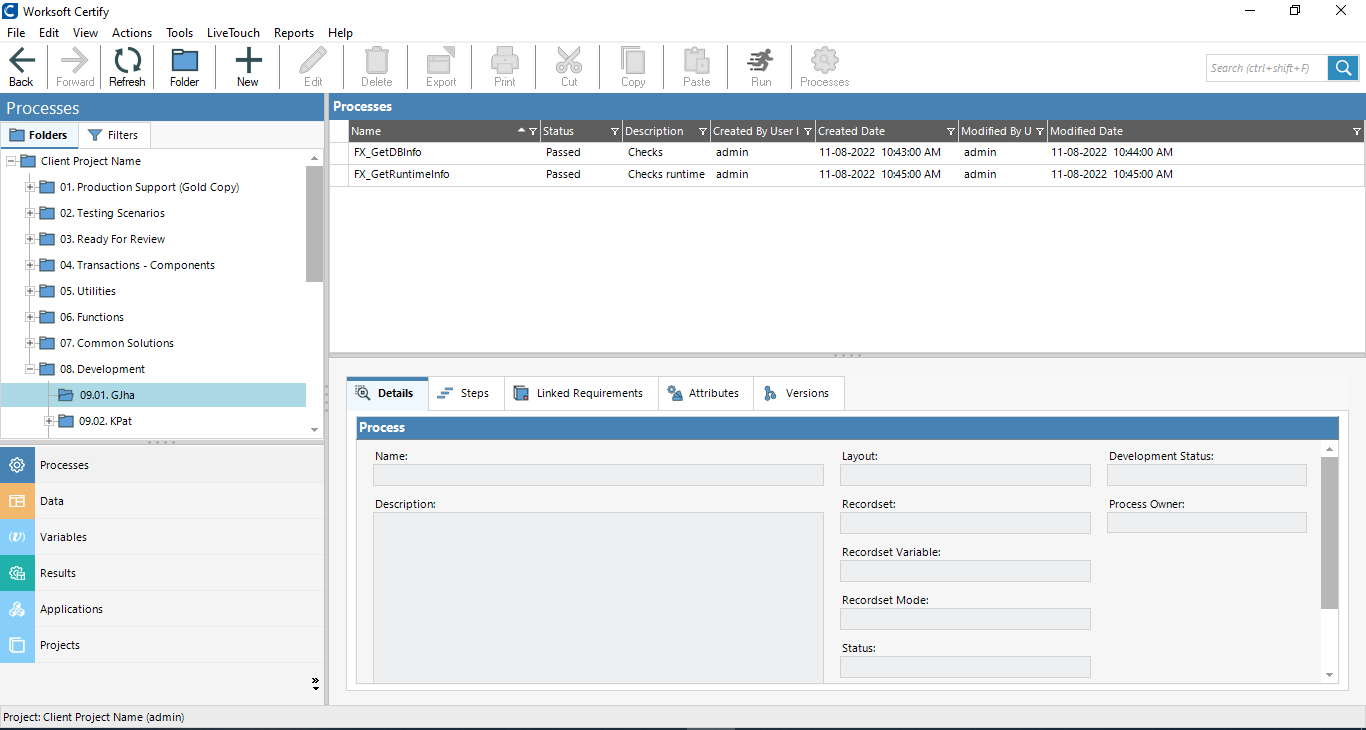Open the Attributes tab

pyautogui.click(x=705, y=393)
